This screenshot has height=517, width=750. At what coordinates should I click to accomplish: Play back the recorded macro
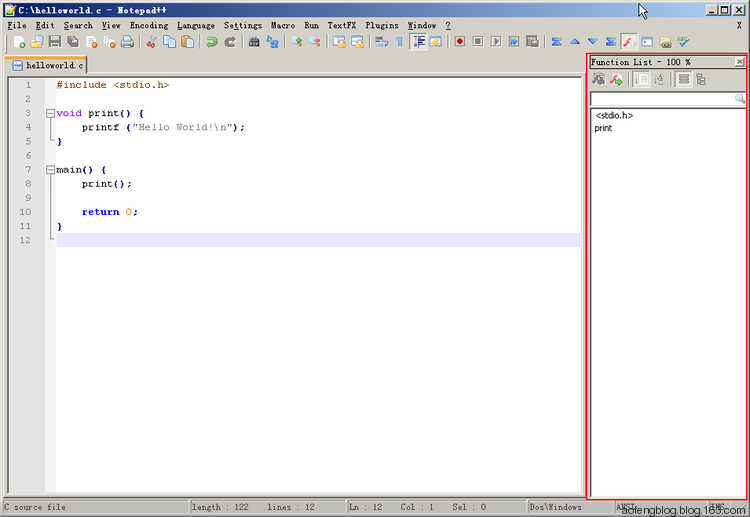(496, 42)
